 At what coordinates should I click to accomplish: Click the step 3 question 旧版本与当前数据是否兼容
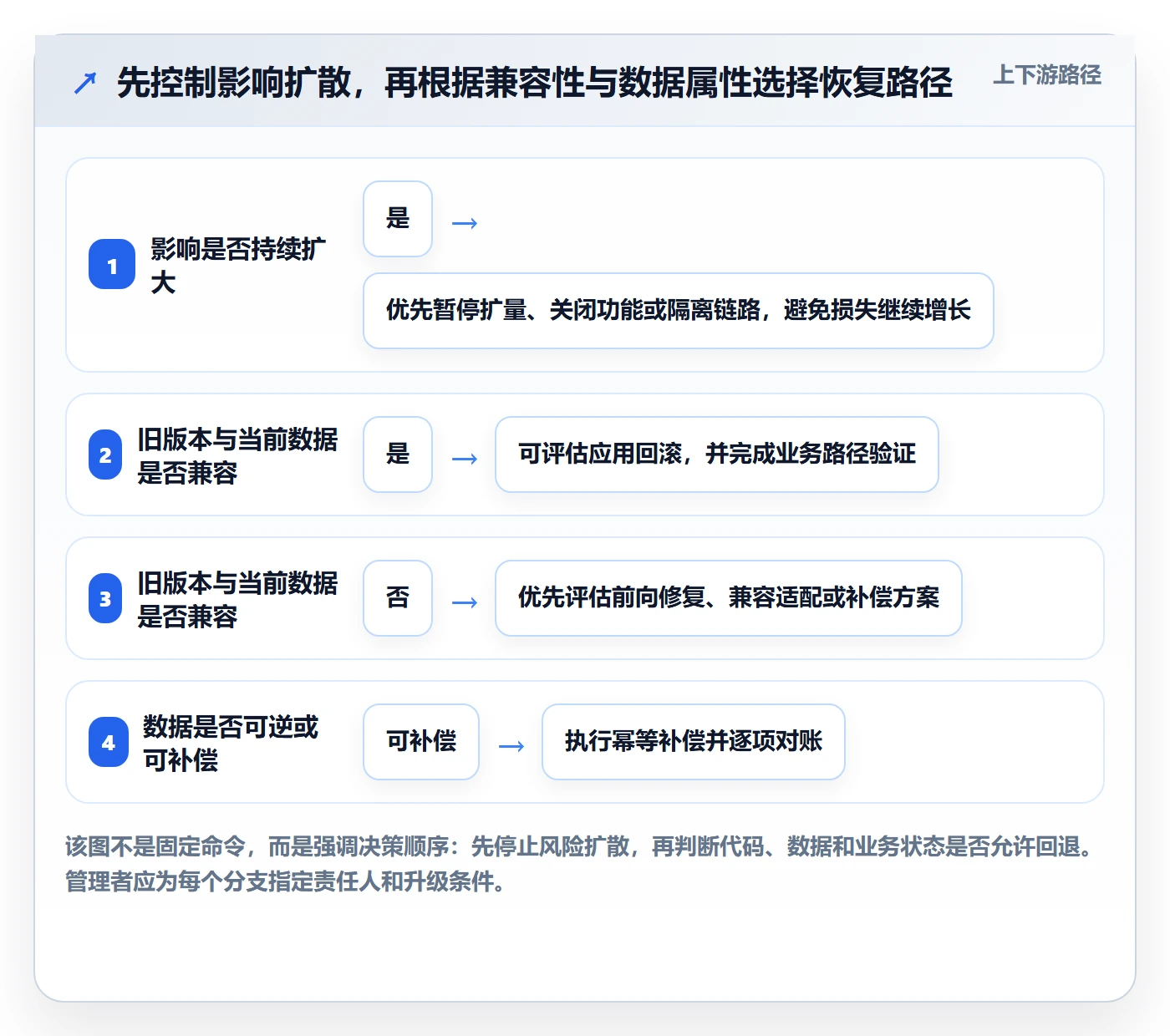click(237, 599)
